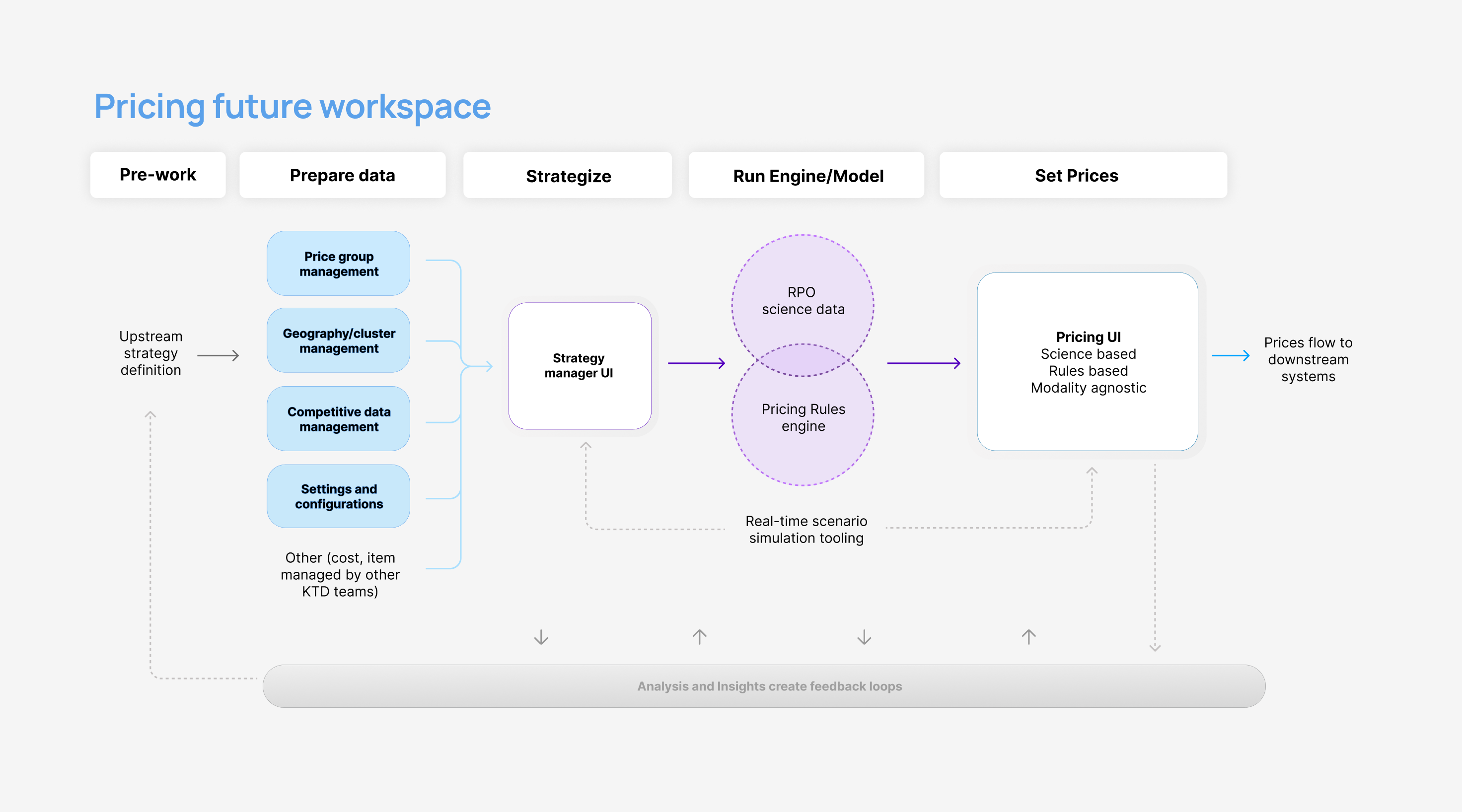Click the Set Prices stage header
This screenshot has width=1462, height=812.
1076,175
